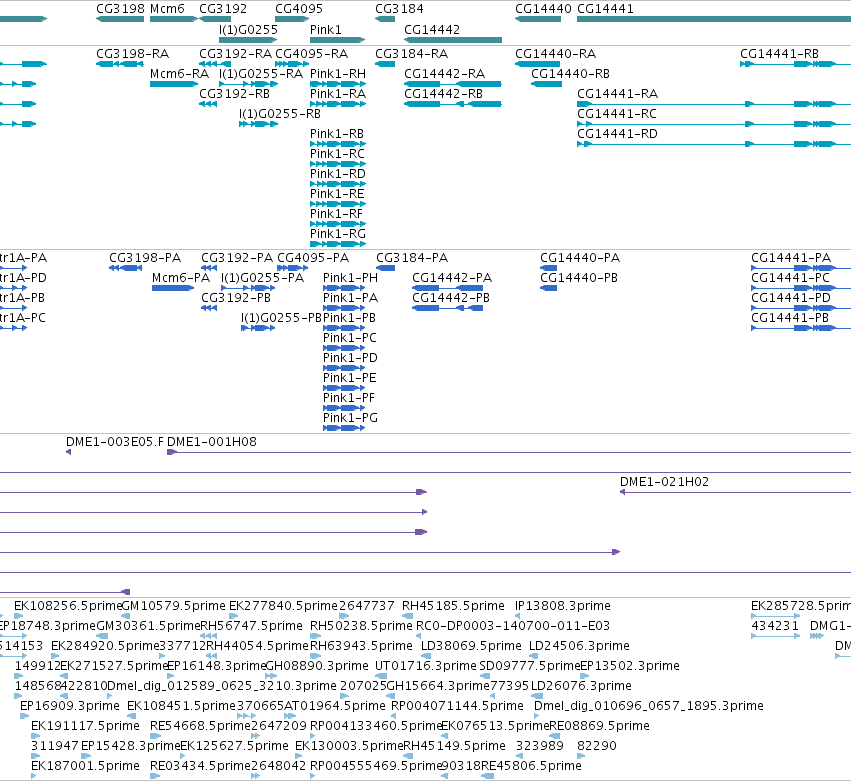
Task: Select transcript Mcm6-RA label
Action: tap(179, 73)
